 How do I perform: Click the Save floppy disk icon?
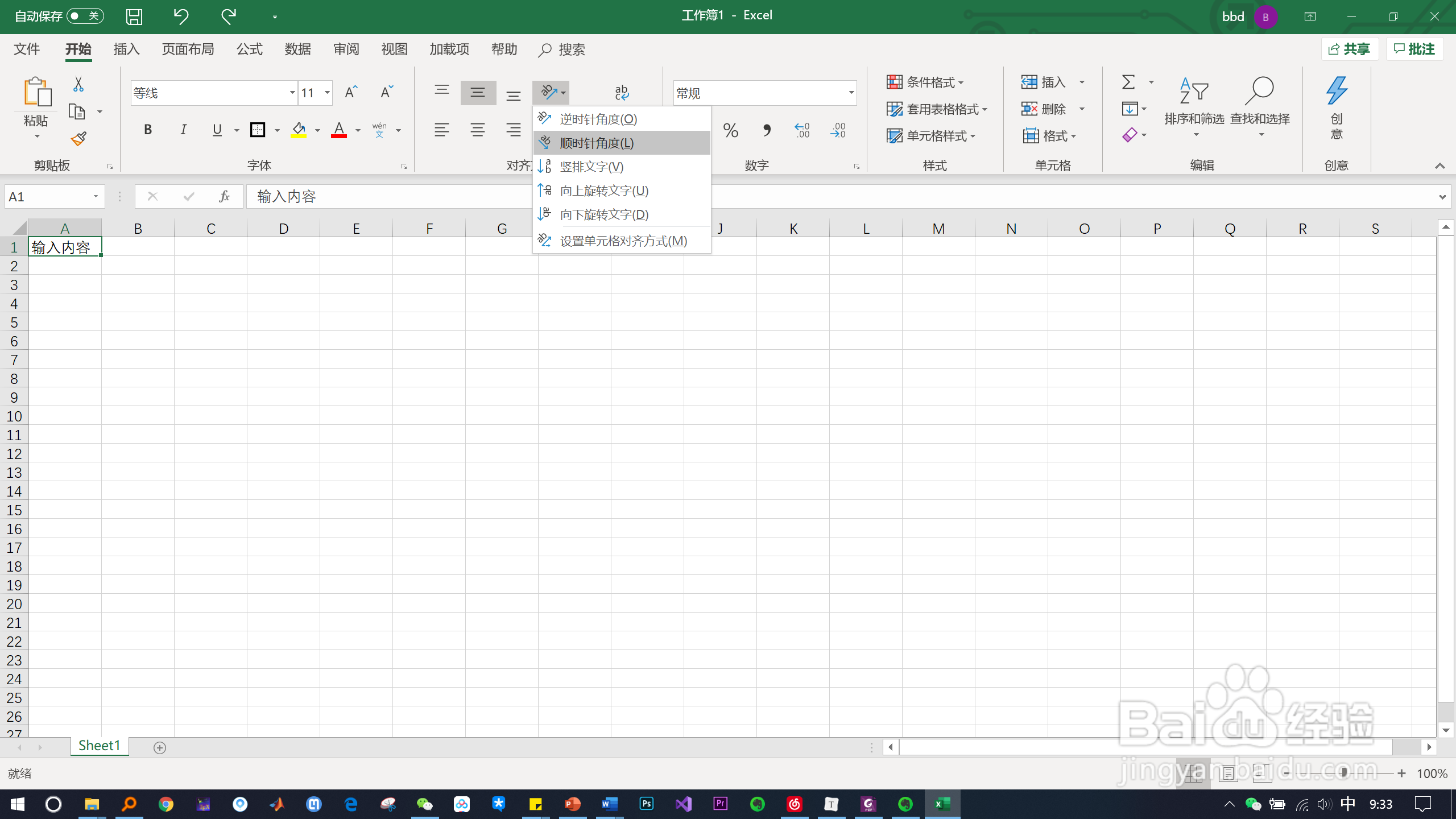pos(134,16)
